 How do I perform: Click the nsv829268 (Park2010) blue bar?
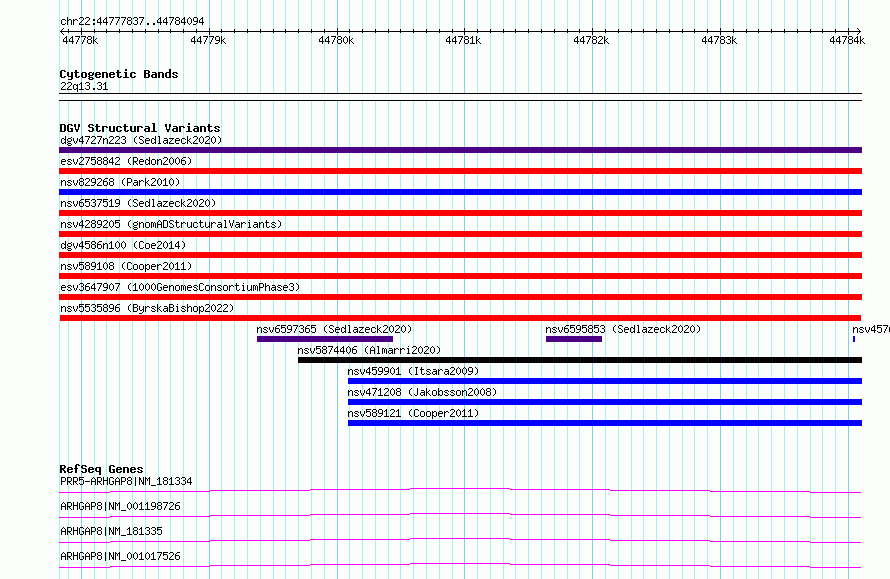coord(460,192)
